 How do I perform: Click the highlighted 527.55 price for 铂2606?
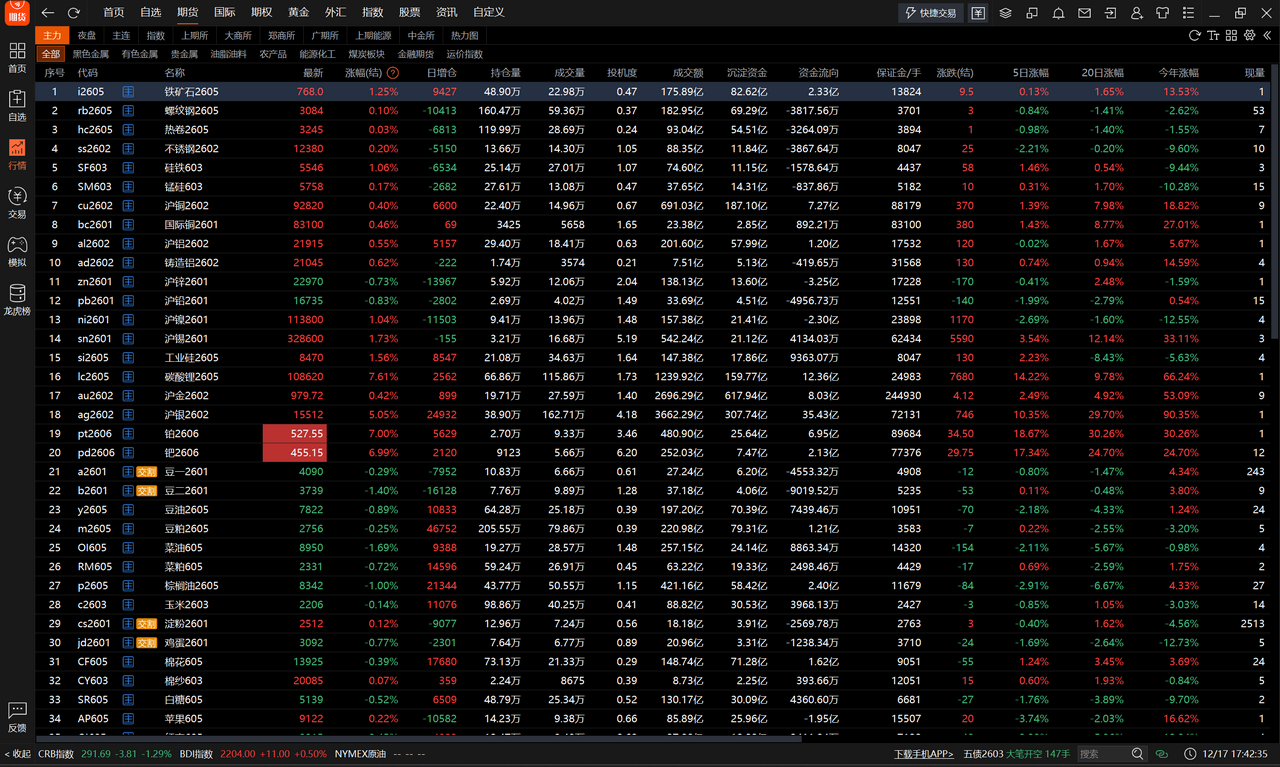click(294, 434)
